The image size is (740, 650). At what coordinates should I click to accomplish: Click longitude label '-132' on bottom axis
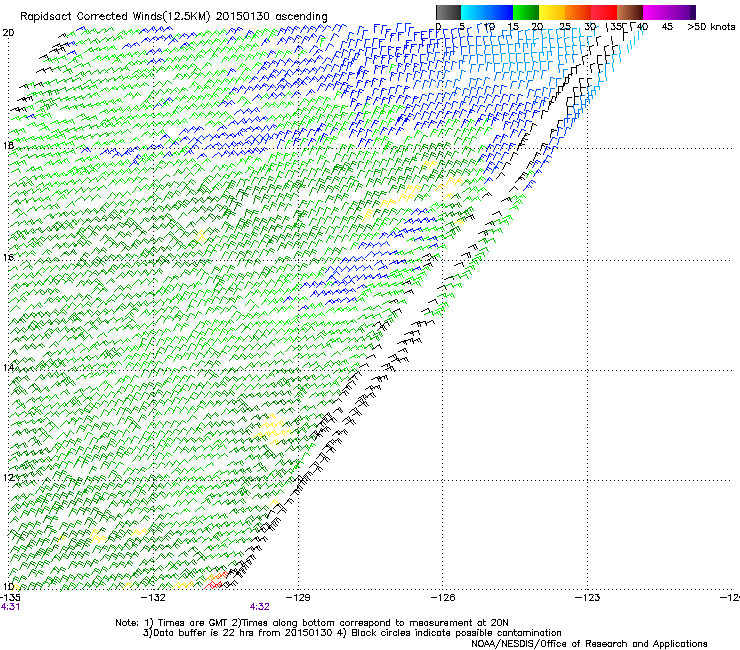pos(155,598)
